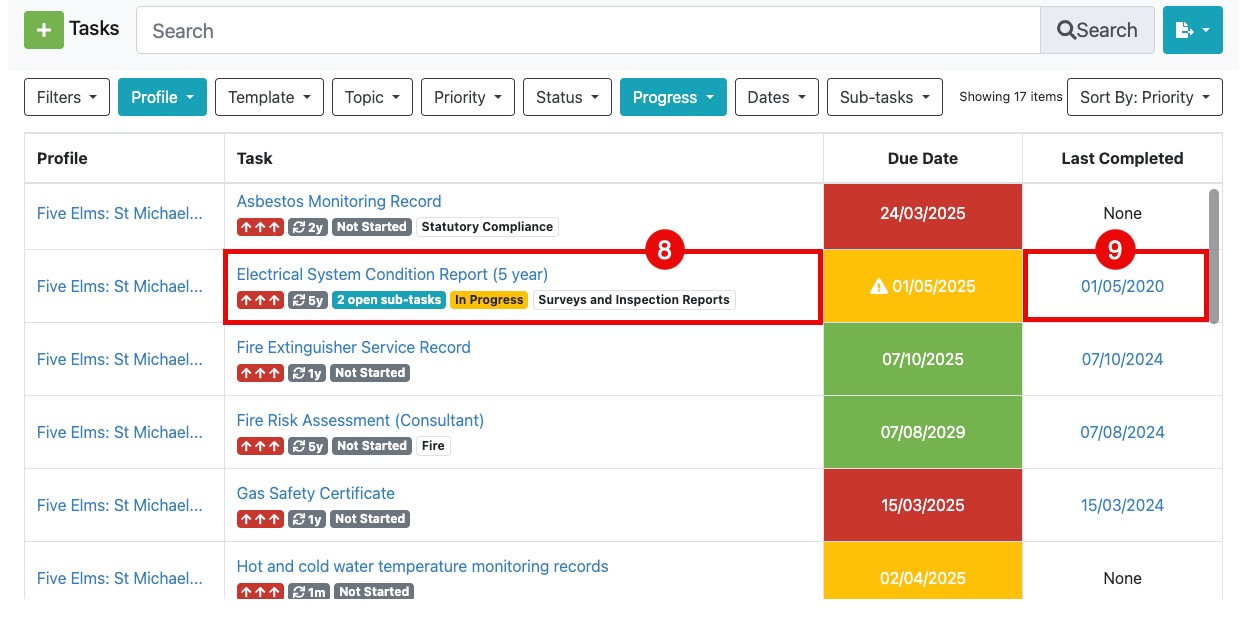The width and height of the screenshot is (1241, 627).
Task: Open the Filters dropdown
Action: (x=67, y=97)
